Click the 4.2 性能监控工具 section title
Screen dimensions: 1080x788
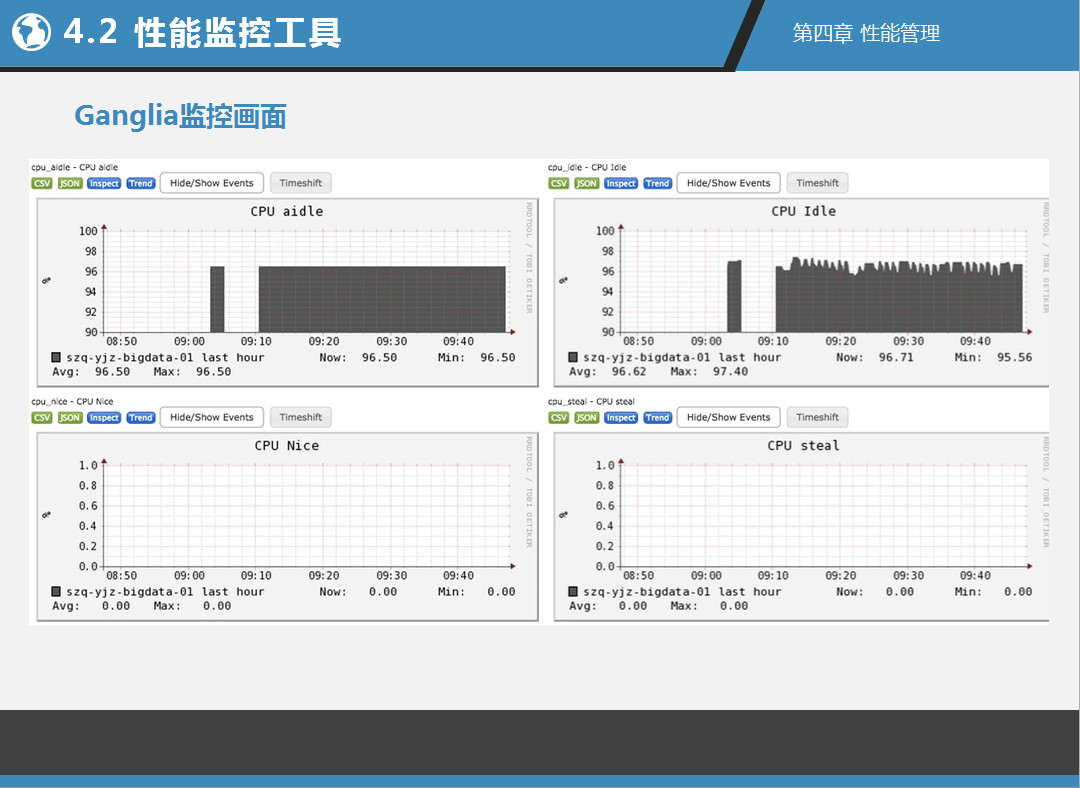click(202, 33)
